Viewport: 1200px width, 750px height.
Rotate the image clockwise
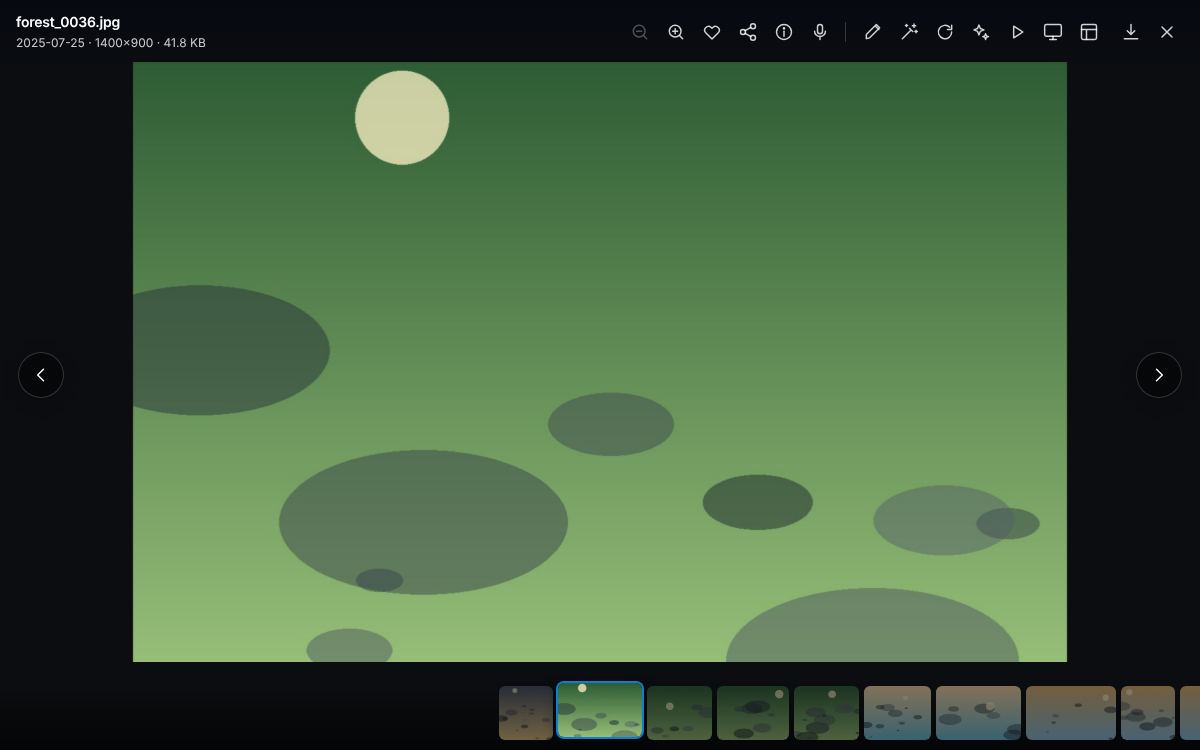point(945,32)
